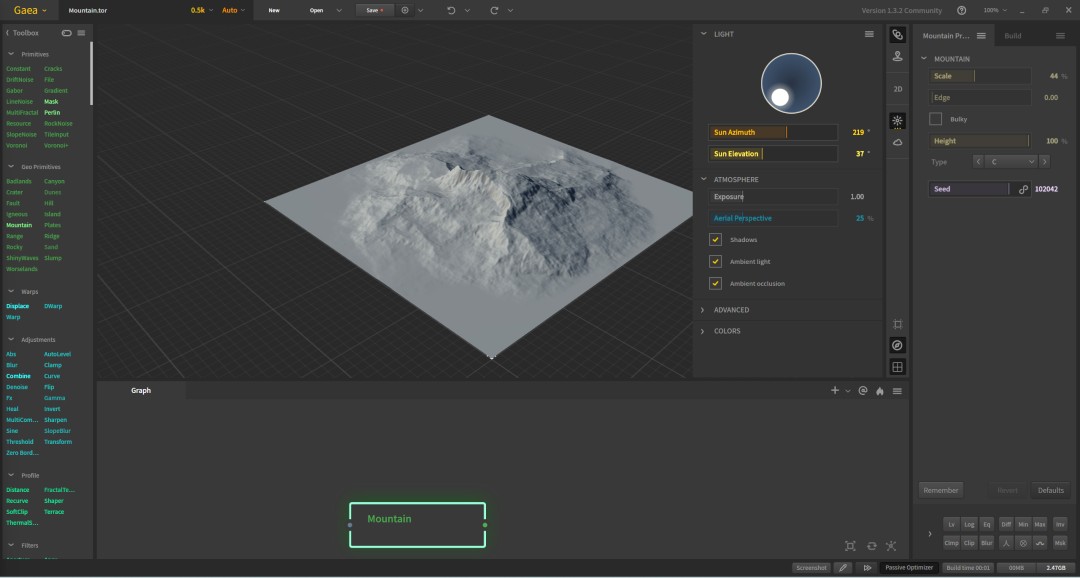Image resolution: width=1080 pixels, height=578 pixels.
Task: Disable the Shadows checkbox
Action: (x=716, y=240)
